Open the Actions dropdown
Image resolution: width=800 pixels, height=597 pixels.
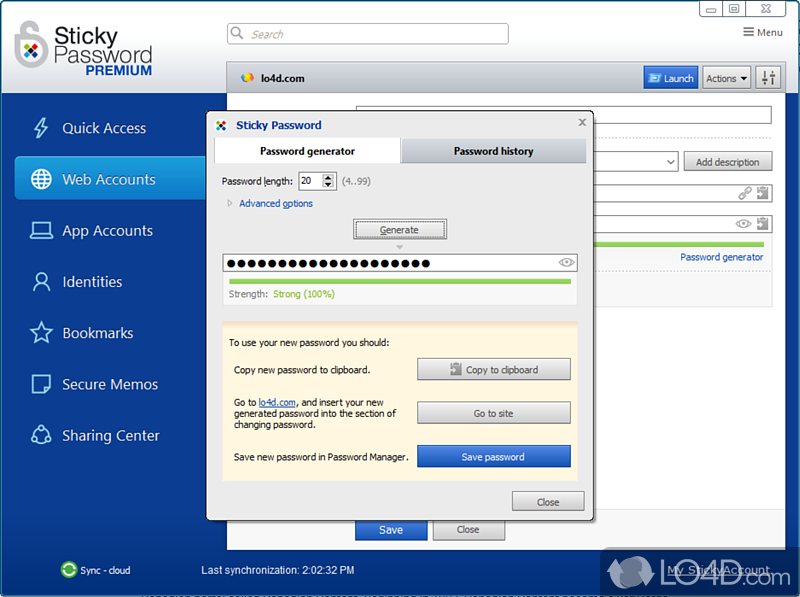click(x=726, y=78)
